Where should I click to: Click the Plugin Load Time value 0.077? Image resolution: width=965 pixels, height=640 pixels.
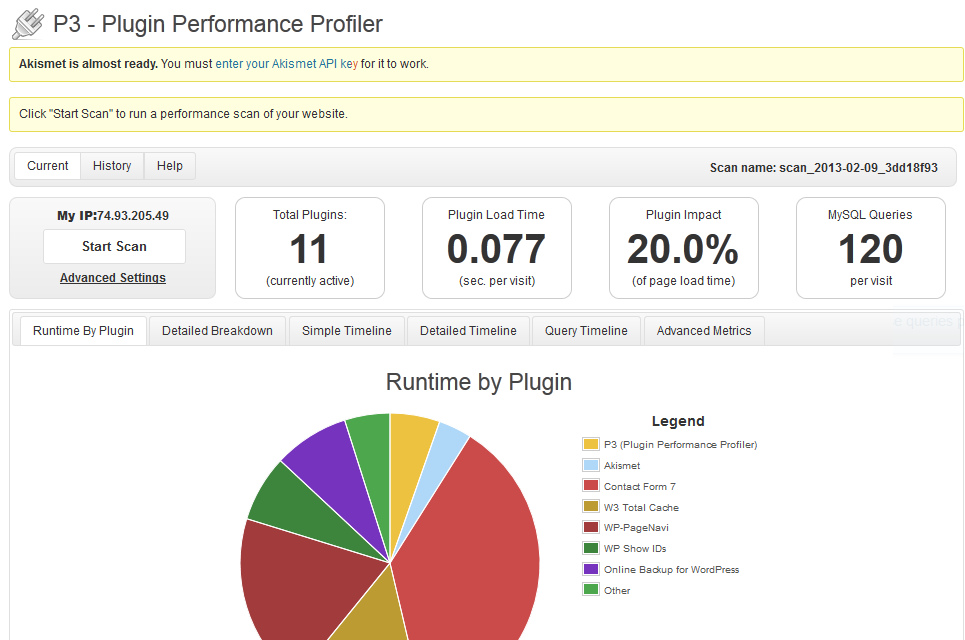click(x=497, y=249)
